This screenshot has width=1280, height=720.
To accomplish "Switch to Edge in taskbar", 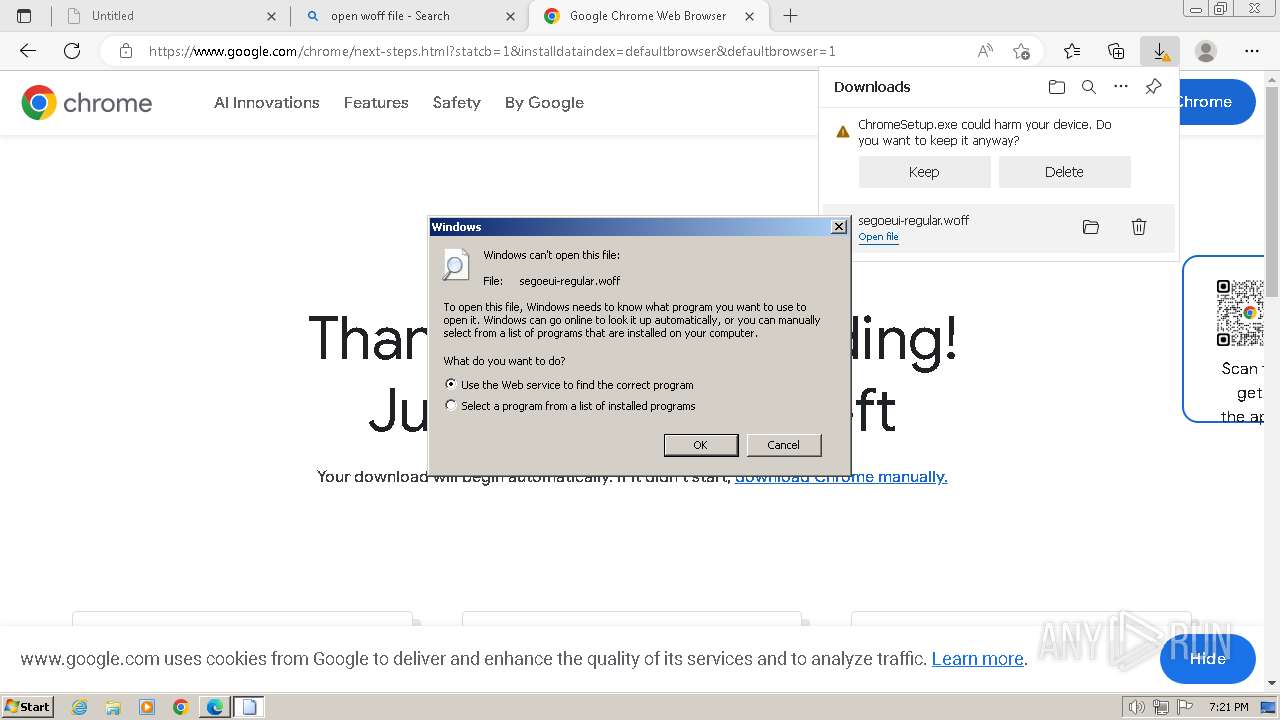I will point(215,707).
